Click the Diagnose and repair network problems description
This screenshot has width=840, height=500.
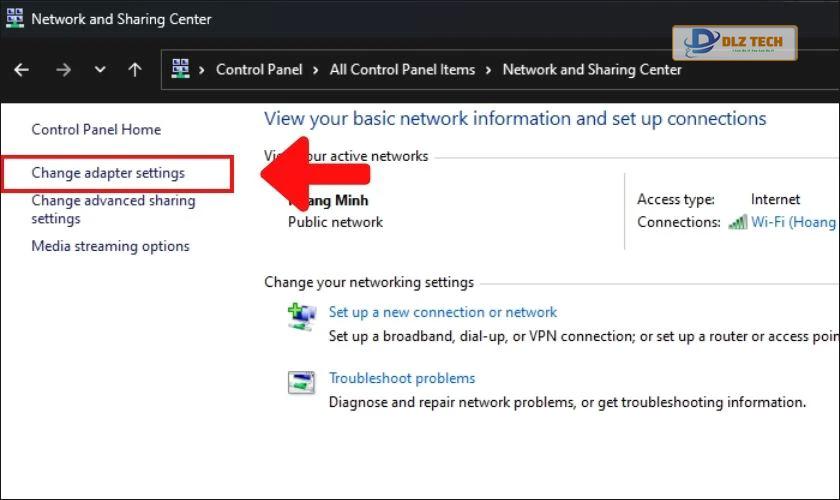pyautogui.click(x=567, y=402)
